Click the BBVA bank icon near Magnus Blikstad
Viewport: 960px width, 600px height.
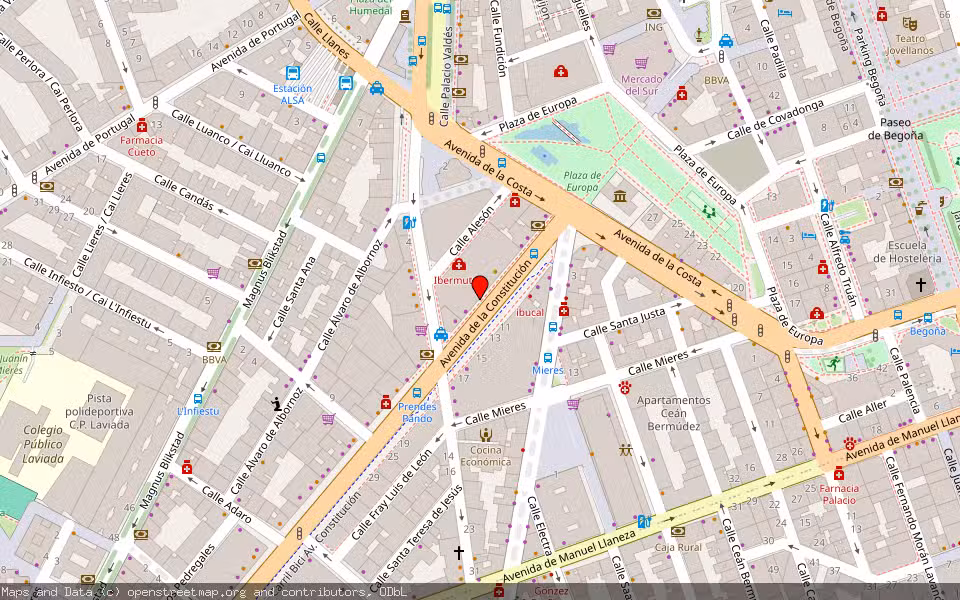point(214,346)
